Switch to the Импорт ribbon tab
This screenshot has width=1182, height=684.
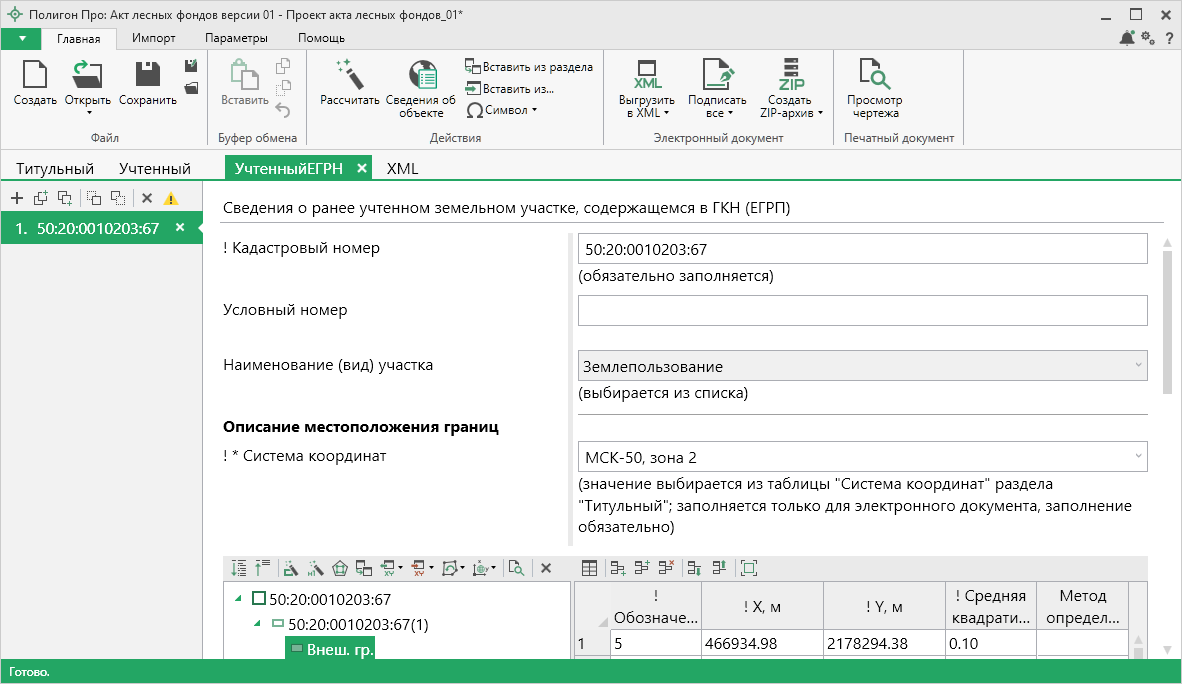click(153, 38)
